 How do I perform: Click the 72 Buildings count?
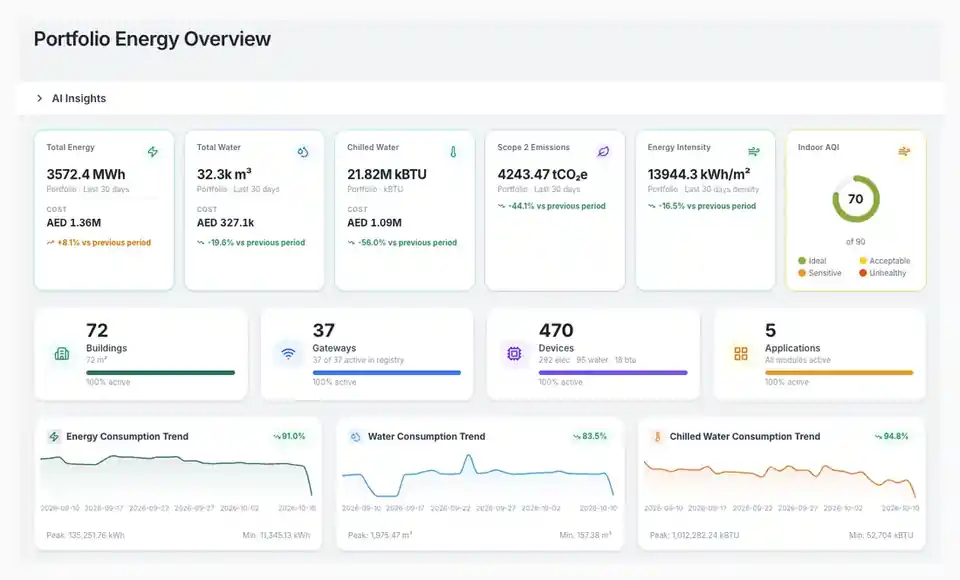click(97, 331)
